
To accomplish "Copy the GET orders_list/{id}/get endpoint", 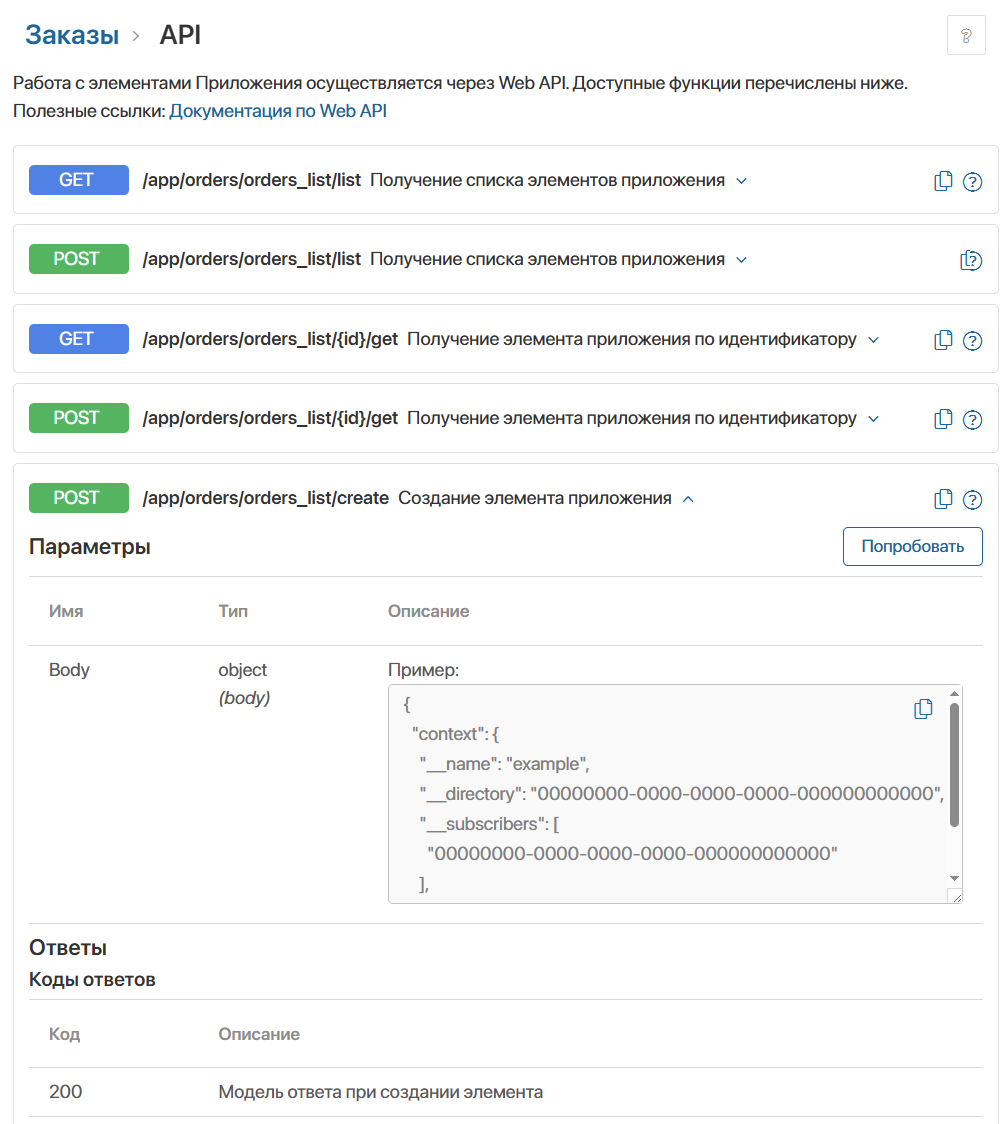I will pos(943,340).
